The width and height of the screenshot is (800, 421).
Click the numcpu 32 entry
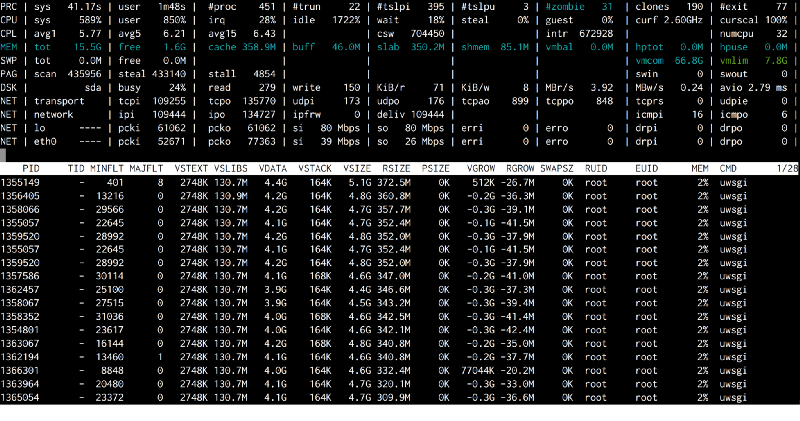(754, 34)
